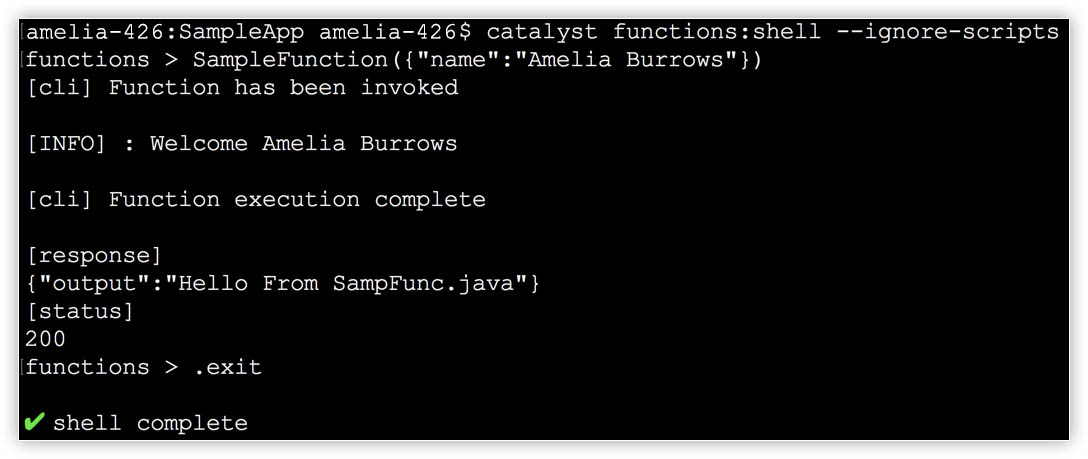
Task: Click the [INFO] log tag
Action: (x=67, y=144)
